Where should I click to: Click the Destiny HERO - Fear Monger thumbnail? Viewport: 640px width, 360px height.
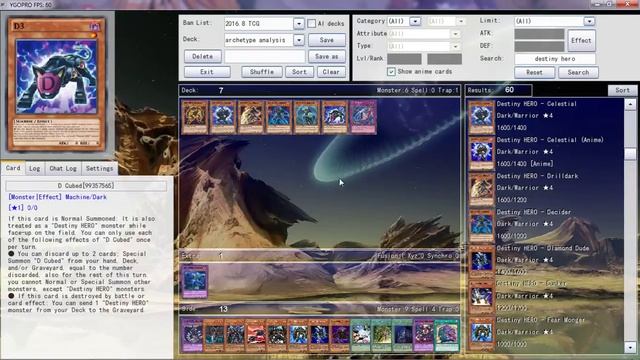click(x=481, y=333)
